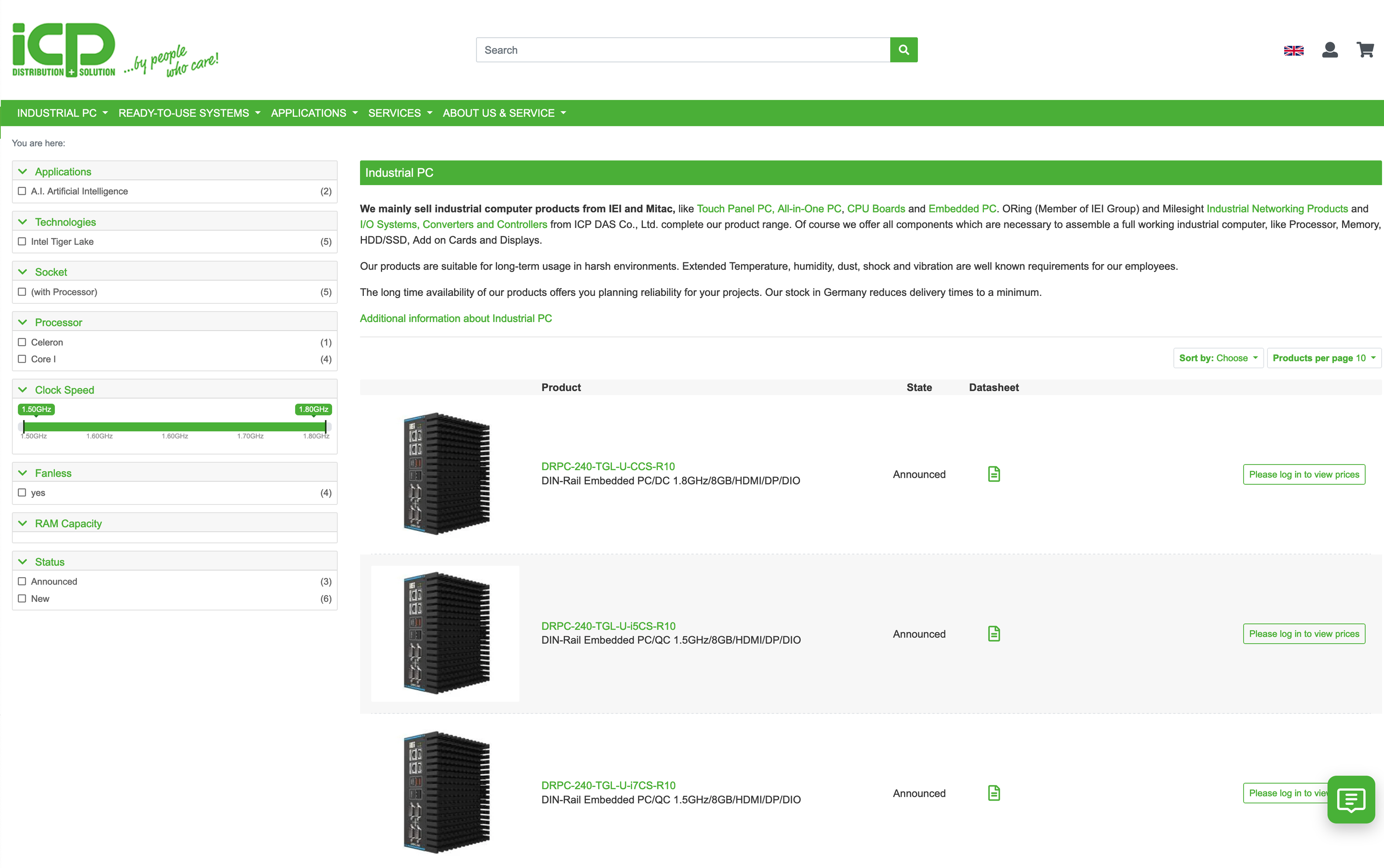Open datasheet for DRPC-240-TGL-U-CCS-R10
Image resolution: width=1384 pixels, height=868 pixels.
pos(994,474)
